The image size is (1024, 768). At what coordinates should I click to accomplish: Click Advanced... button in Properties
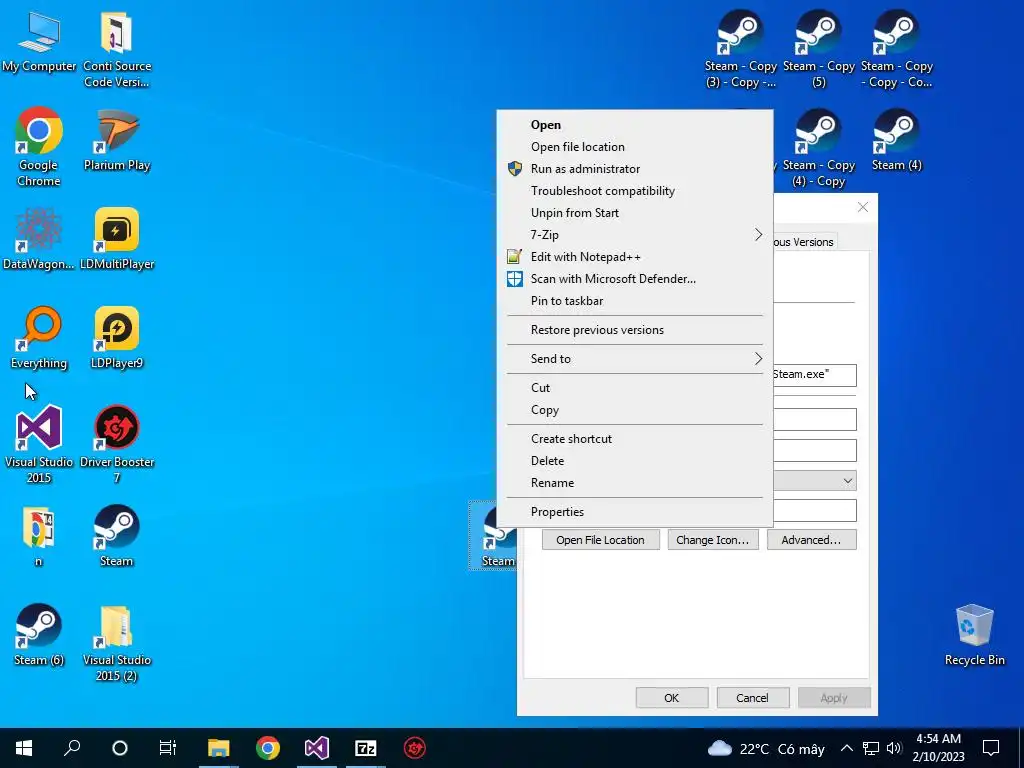[x=811, y=540]
